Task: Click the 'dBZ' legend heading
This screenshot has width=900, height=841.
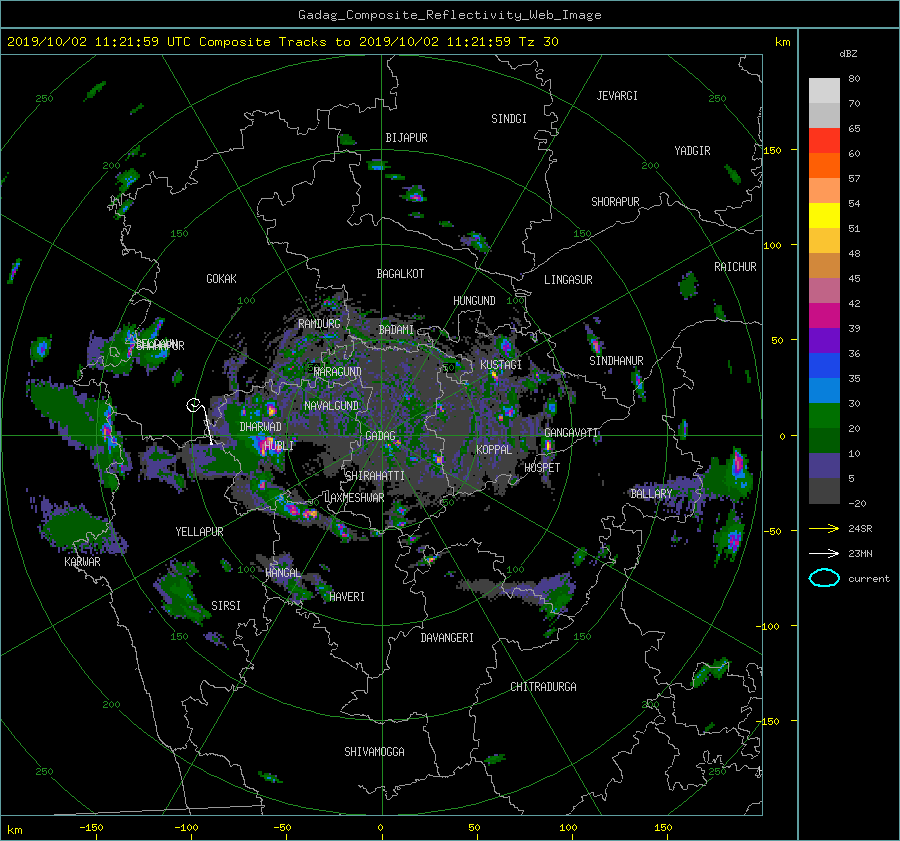Action: point(848,53)
